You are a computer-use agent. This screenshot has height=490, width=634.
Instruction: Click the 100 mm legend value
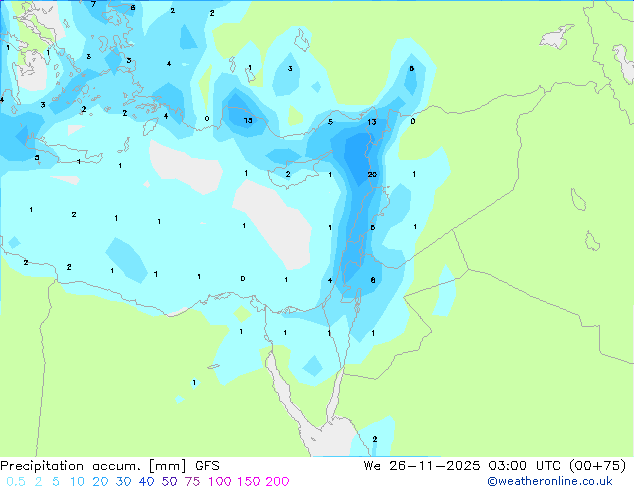tap(220, 482)
